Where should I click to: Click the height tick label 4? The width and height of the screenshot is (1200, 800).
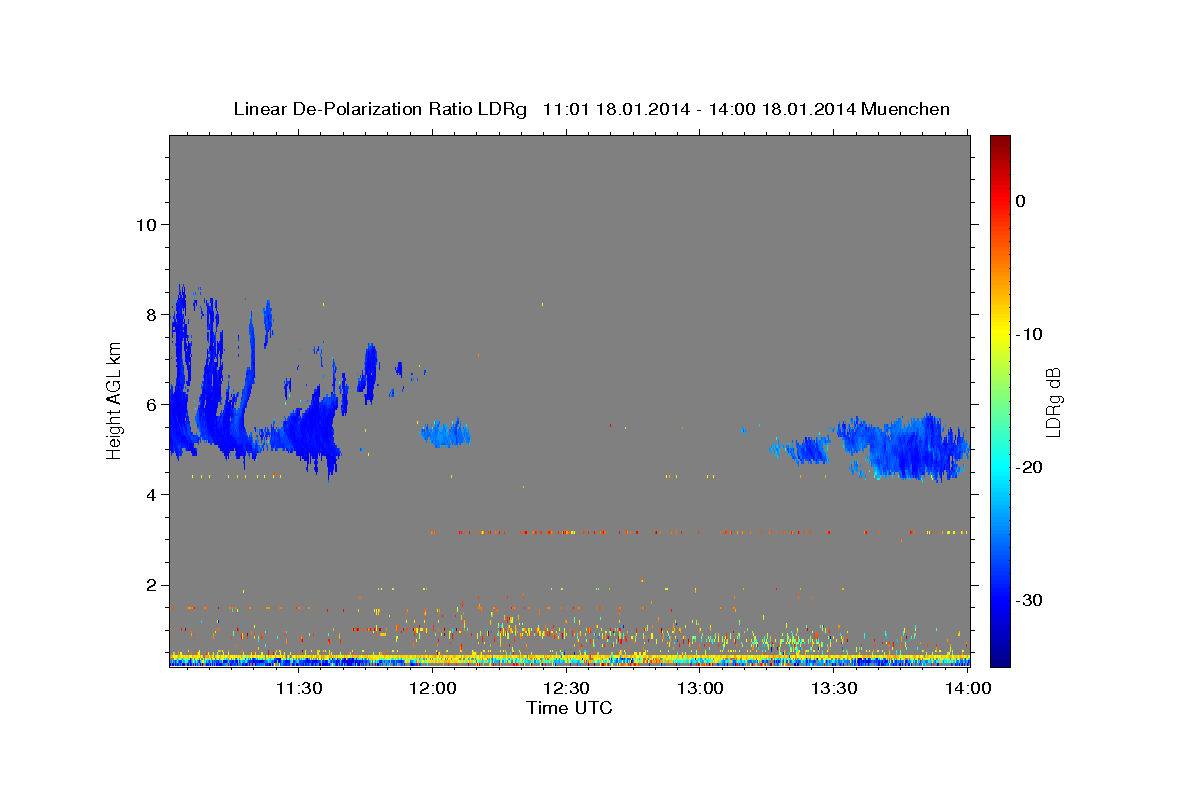coord(151,494)
